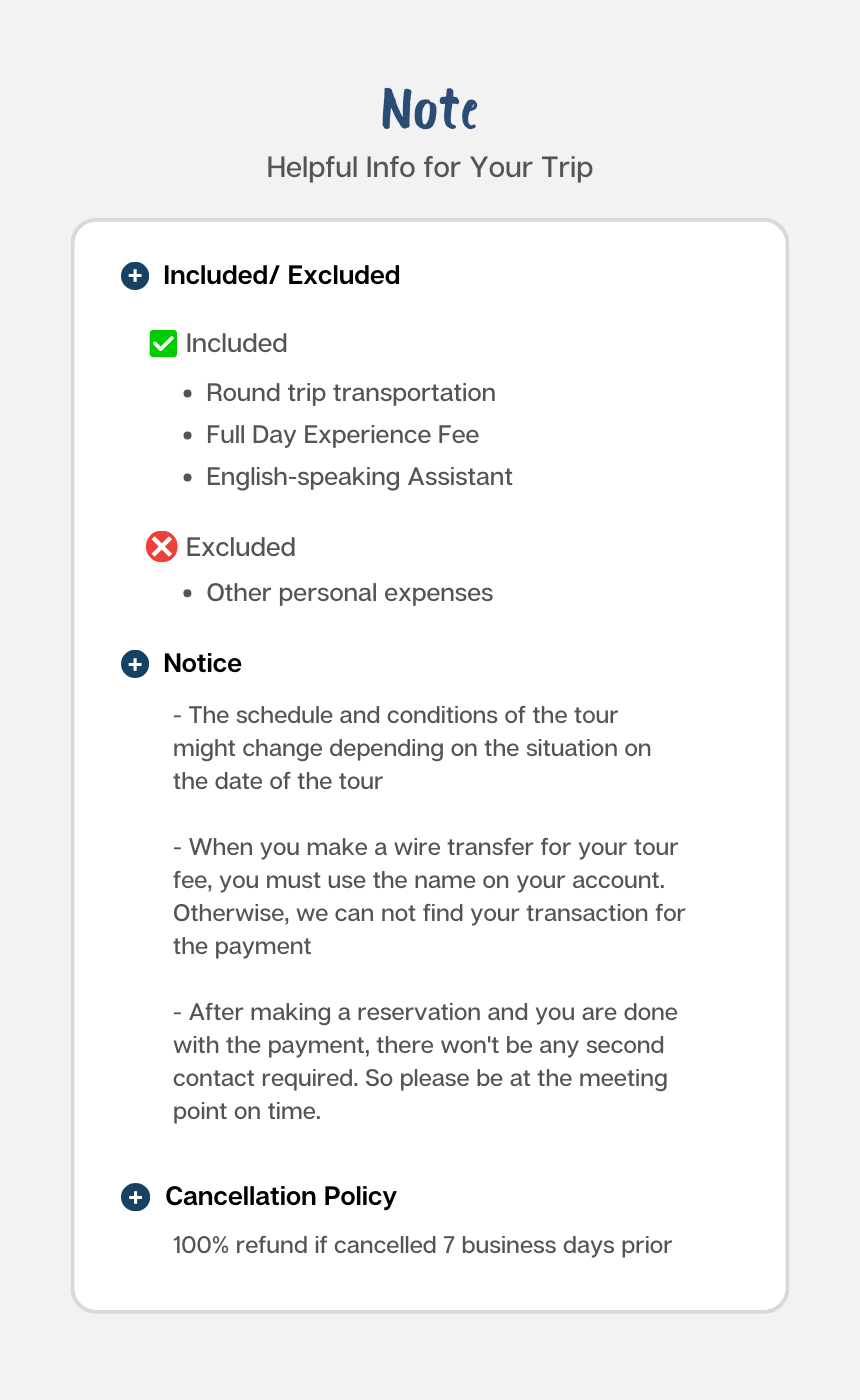Expand the Cancellation Policy heading
This screenshot has height=1400, width=860.
coord(281,1196)
